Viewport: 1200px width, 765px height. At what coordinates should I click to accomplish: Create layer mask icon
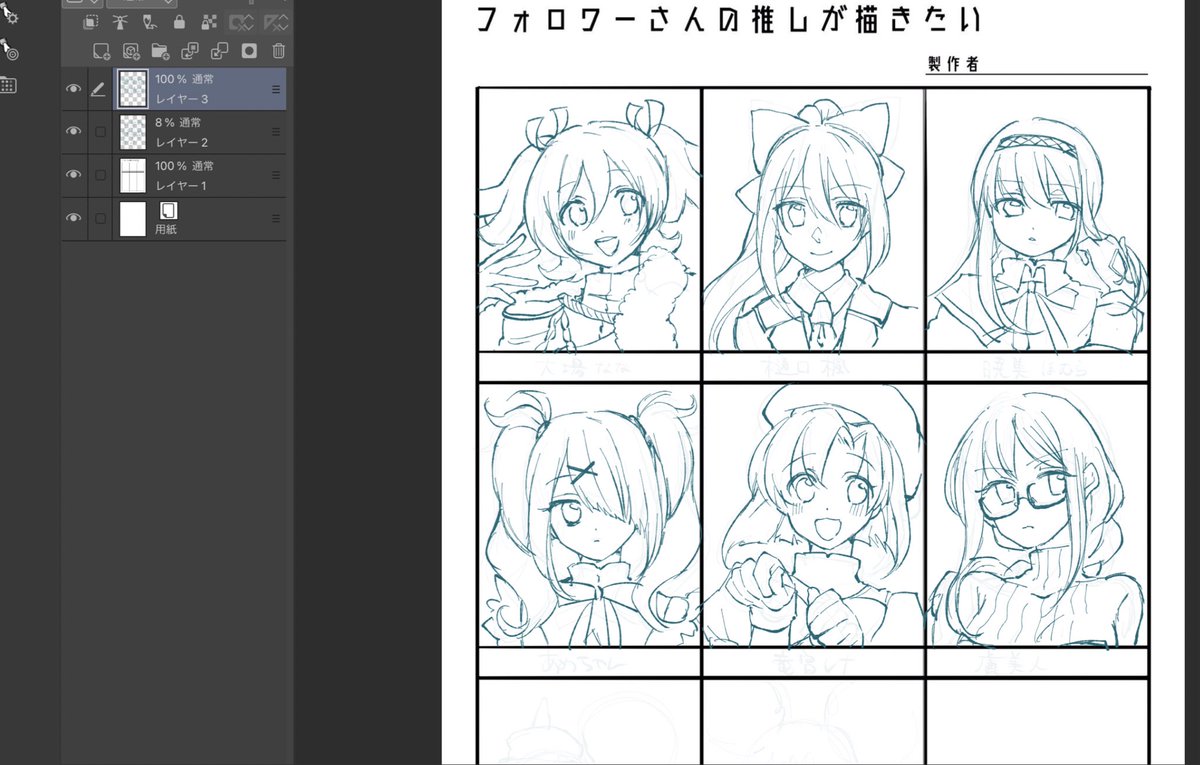[x=249, y=51]
